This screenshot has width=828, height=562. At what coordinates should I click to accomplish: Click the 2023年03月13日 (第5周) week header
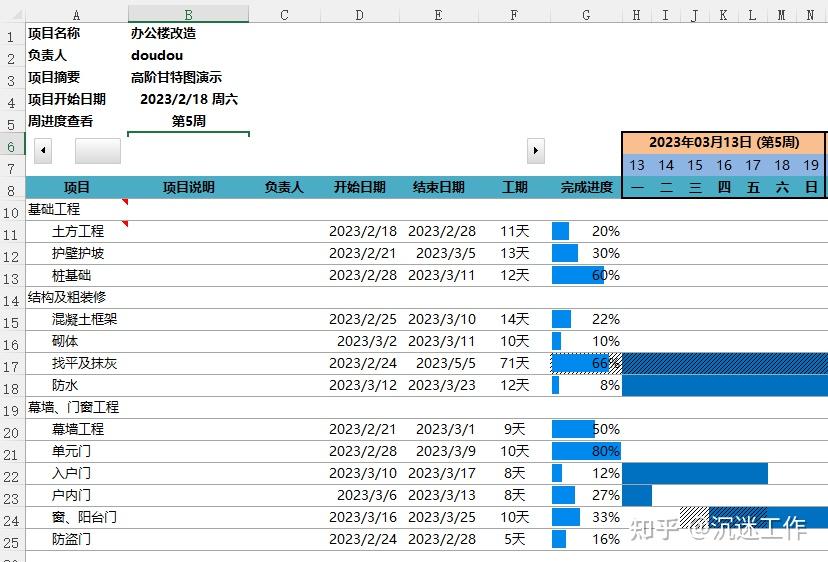pos(723,143)
